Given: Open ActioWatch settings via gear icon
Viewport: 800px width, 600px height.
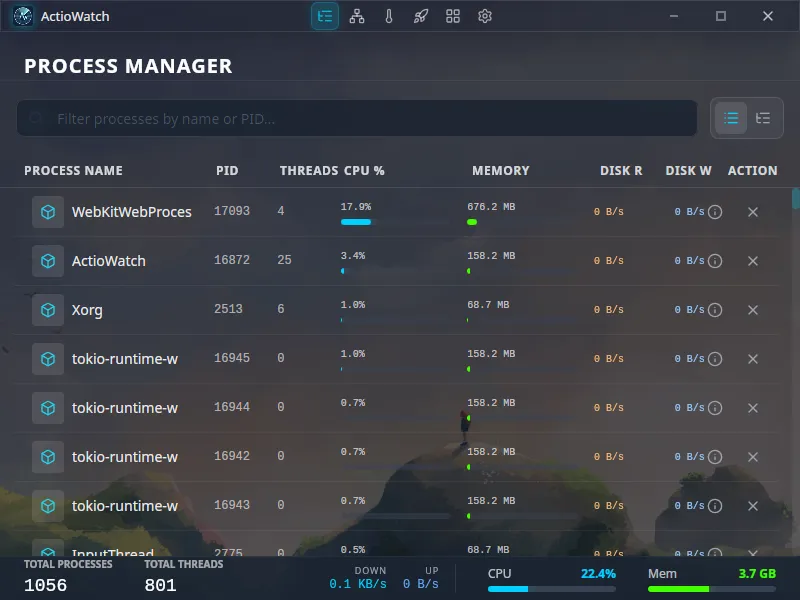Looking at the screenshot, I should (x=485, y=16).
